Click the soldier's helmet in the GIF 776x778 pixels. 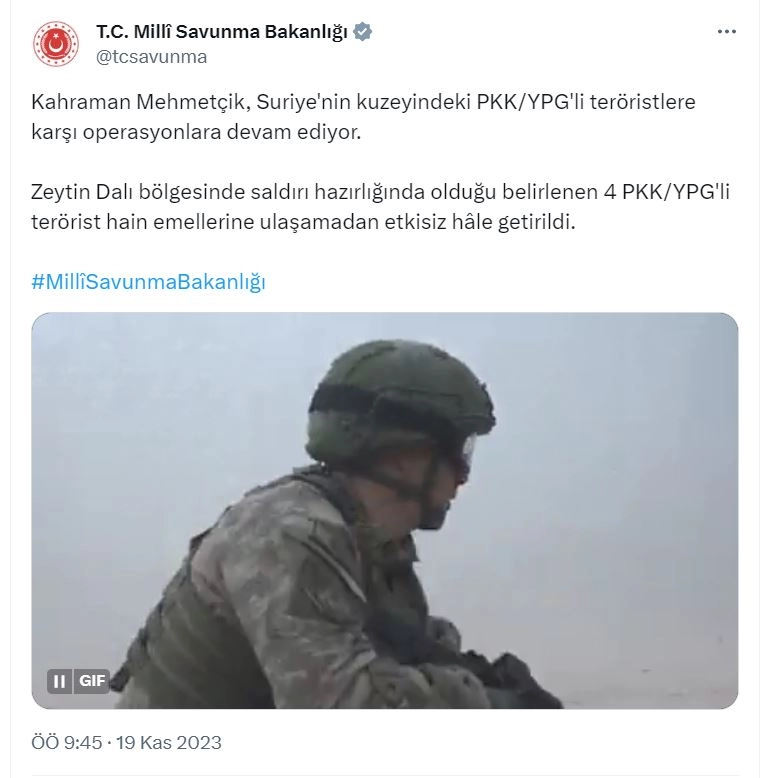pos(400,397)
